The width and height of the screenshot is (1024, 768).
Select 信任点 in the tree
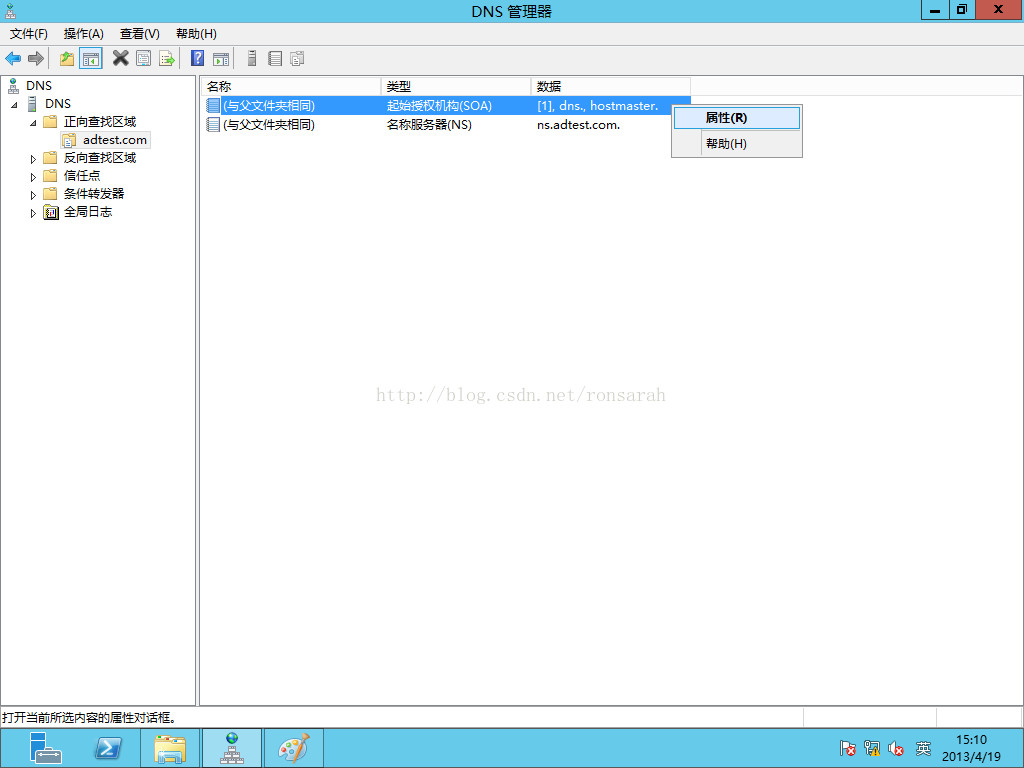(x=82, y=176)
